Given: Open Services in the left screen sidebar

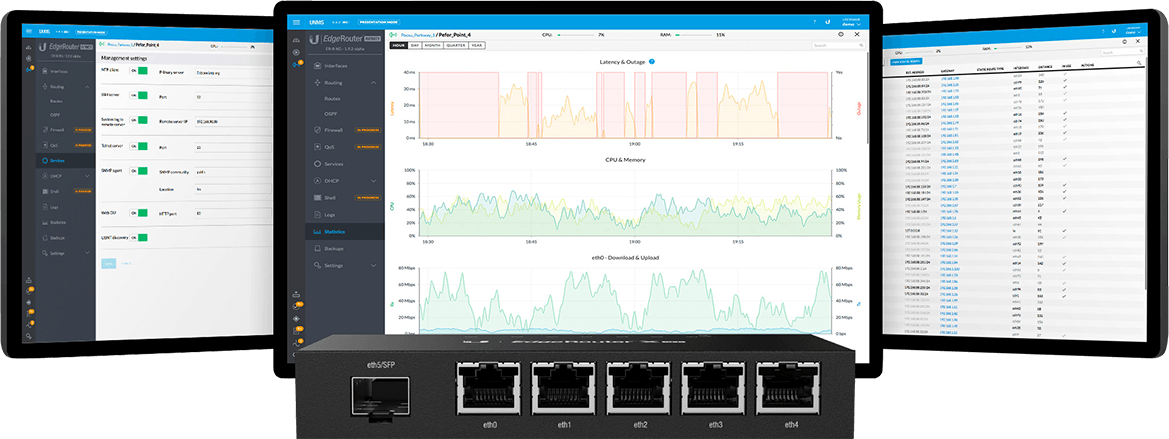Looking at the screenshot, I should [66, 160].
